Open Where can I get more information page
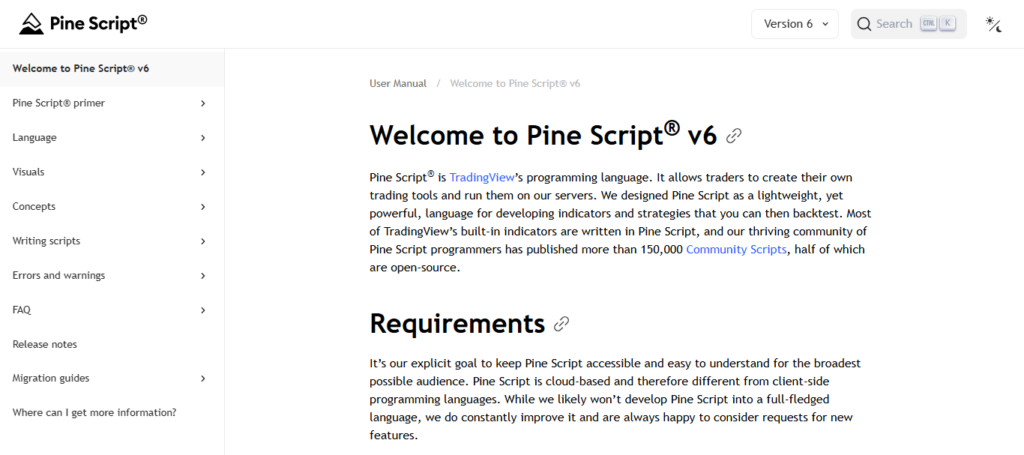 point(94,413)
